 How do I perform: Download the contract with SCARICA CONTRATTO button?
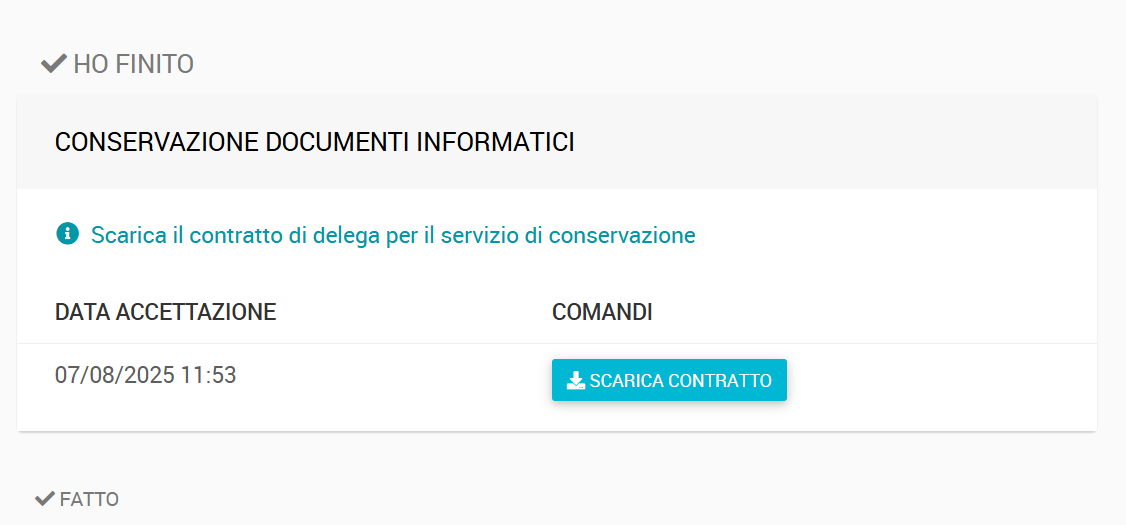pos(669,380)
